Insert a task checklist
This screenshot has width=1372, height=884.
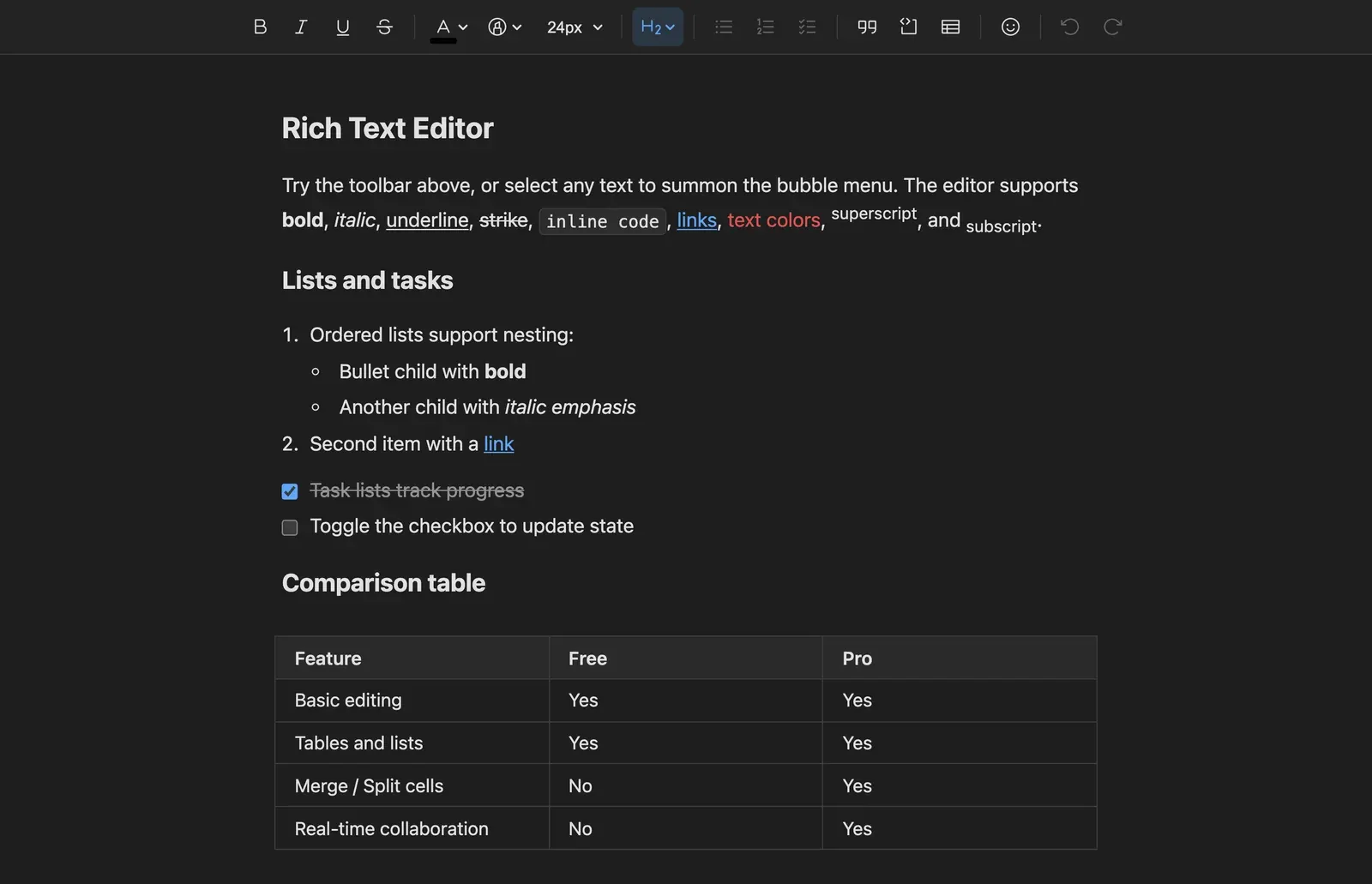[x=807, y=27]
